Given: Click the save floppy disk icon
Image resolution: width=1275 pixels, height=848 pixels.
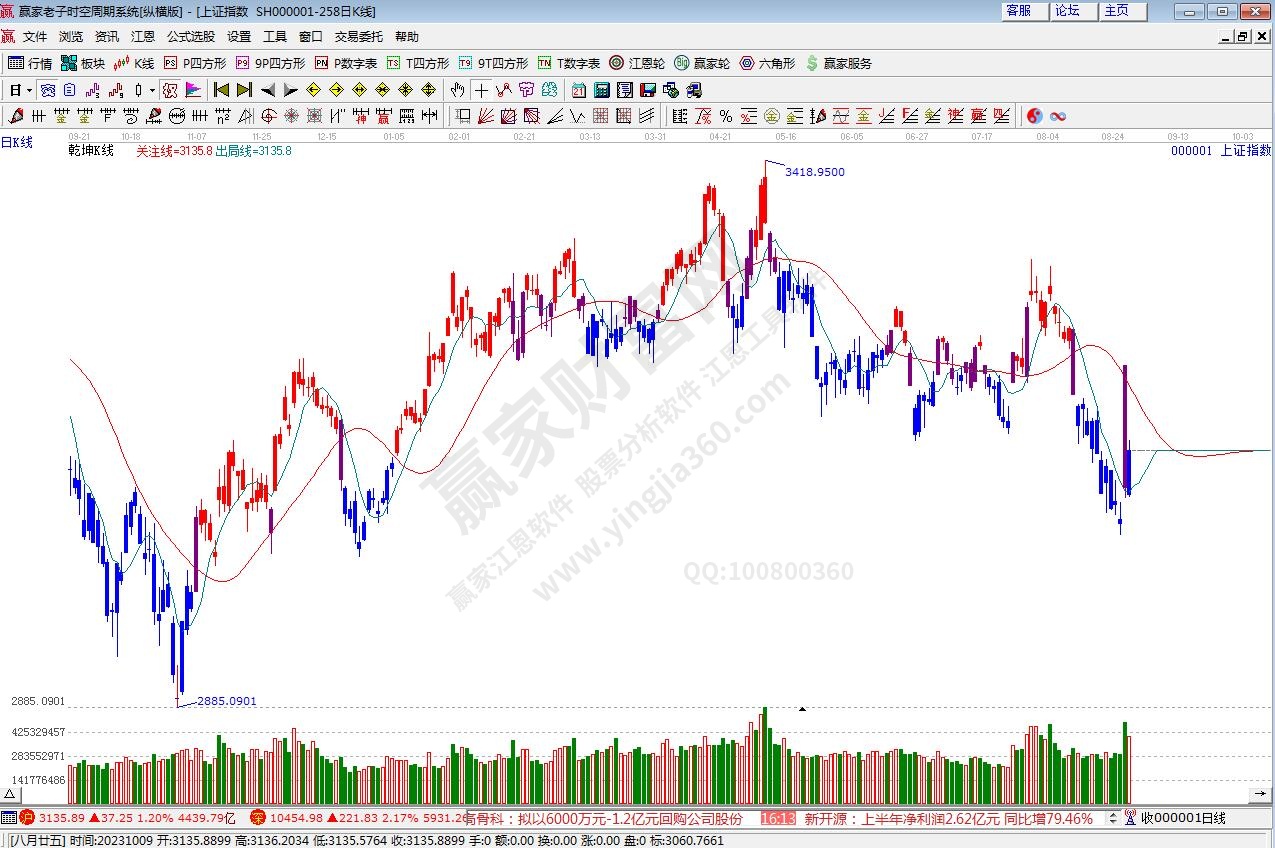Looking at the screenshot, I should coord(647,90).
